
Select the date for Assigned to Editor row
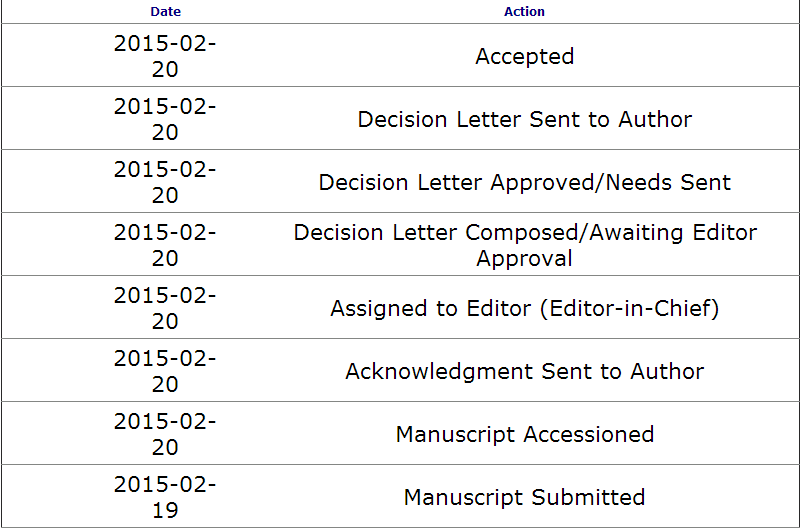[x=165, y=308]
